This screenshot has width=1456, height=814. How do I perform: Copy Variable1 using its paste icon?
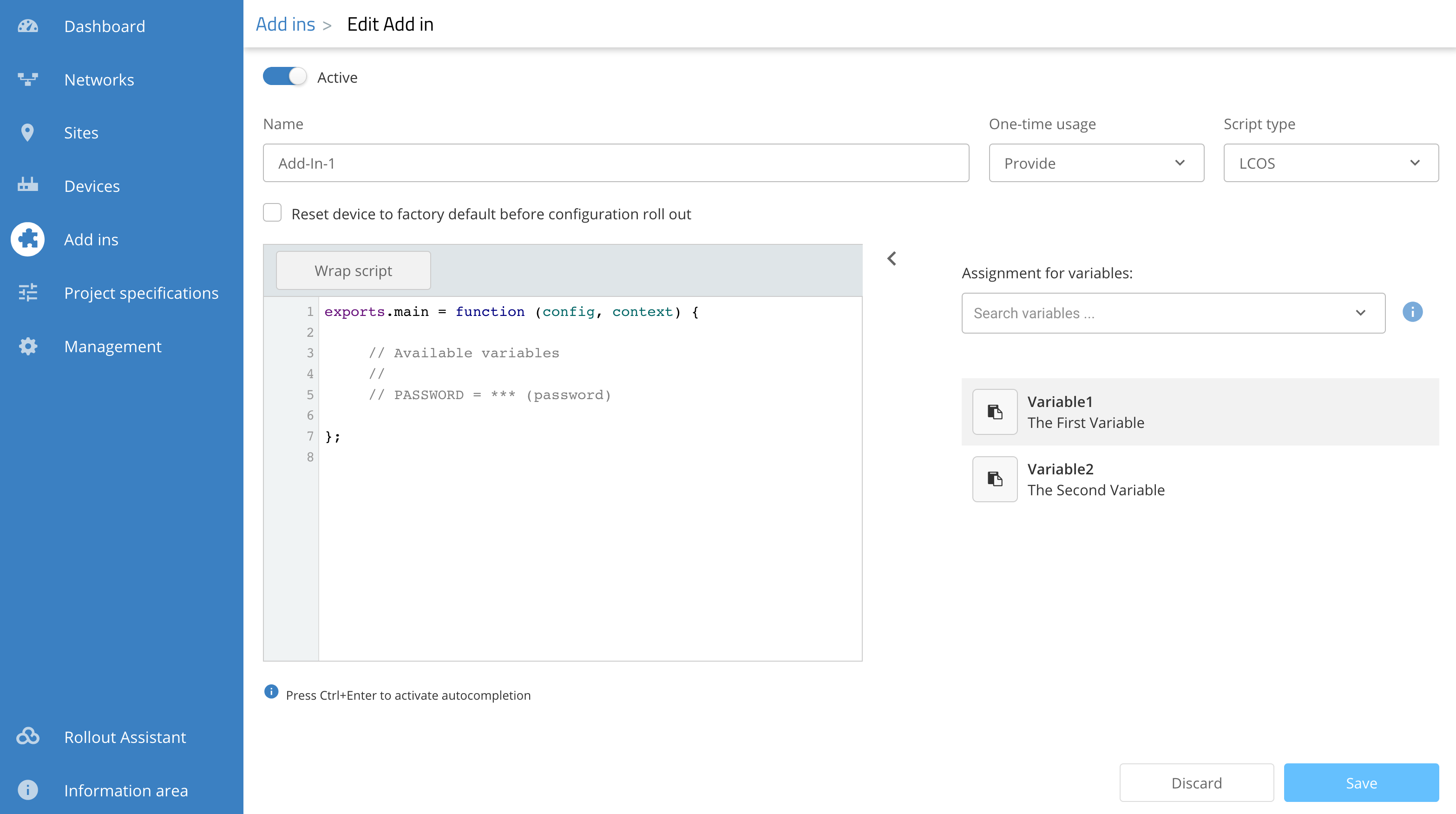click(x=994, y=412)
